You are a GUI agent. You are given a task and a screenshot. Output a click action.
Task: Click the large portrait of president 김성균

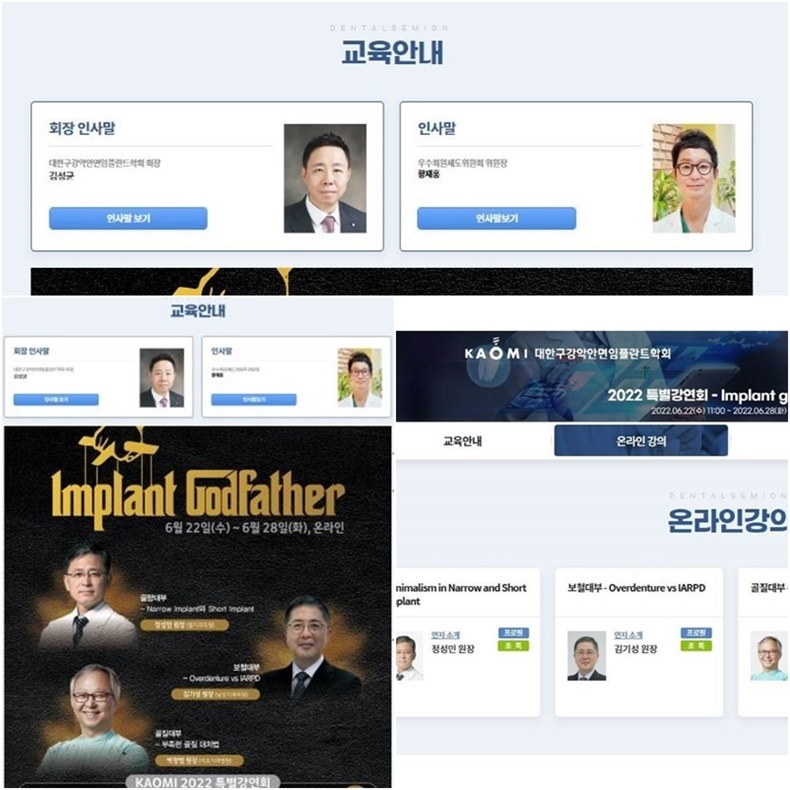(325, 178)
